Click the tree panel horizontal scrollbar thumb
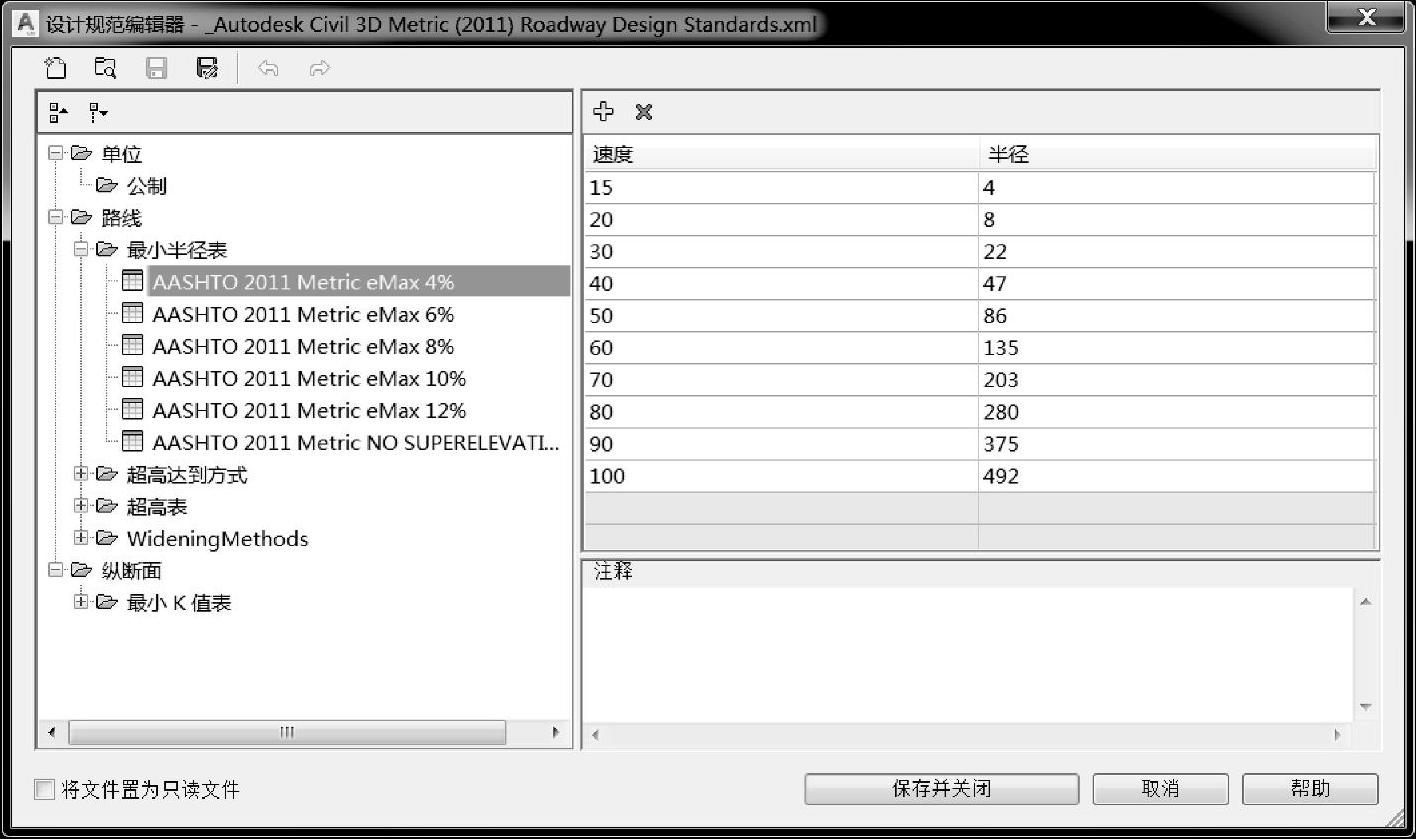The image size is (1416, 839). [287, 732]
